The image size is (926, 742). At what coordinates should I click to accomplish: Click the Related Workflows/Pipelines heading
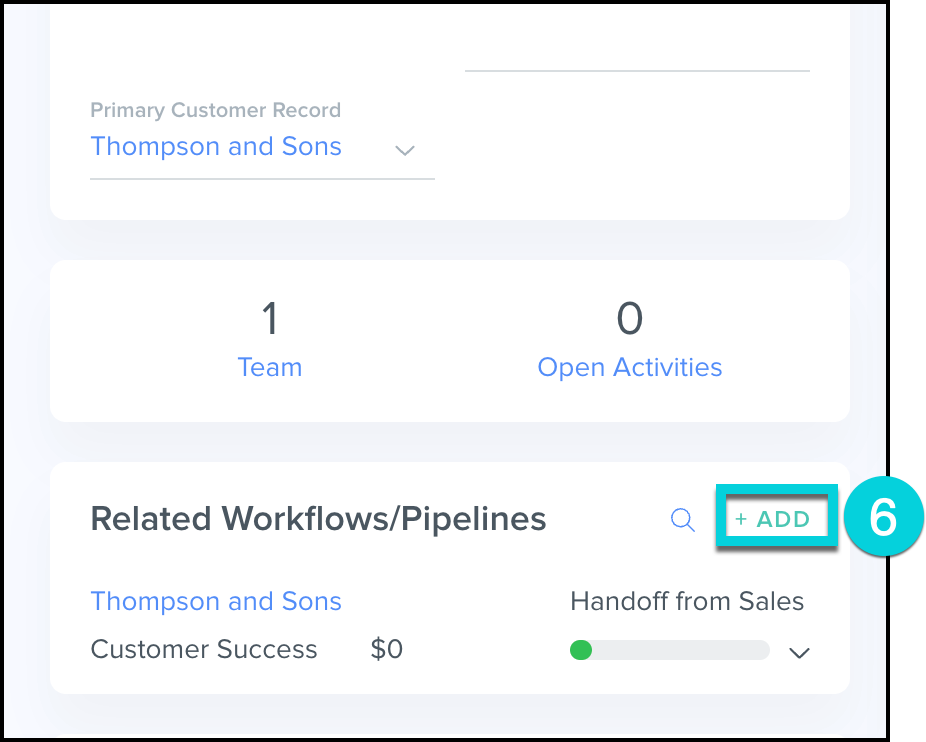click(x=318, y=519)
